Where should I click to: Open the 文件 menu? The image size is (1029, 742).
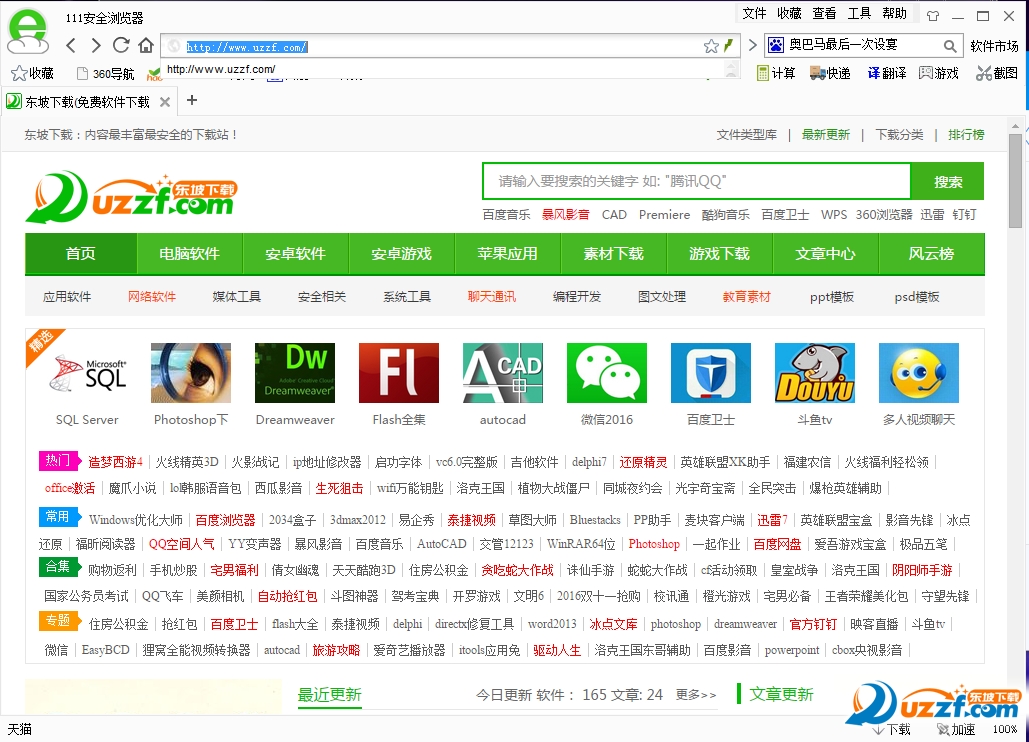(754, 13)
